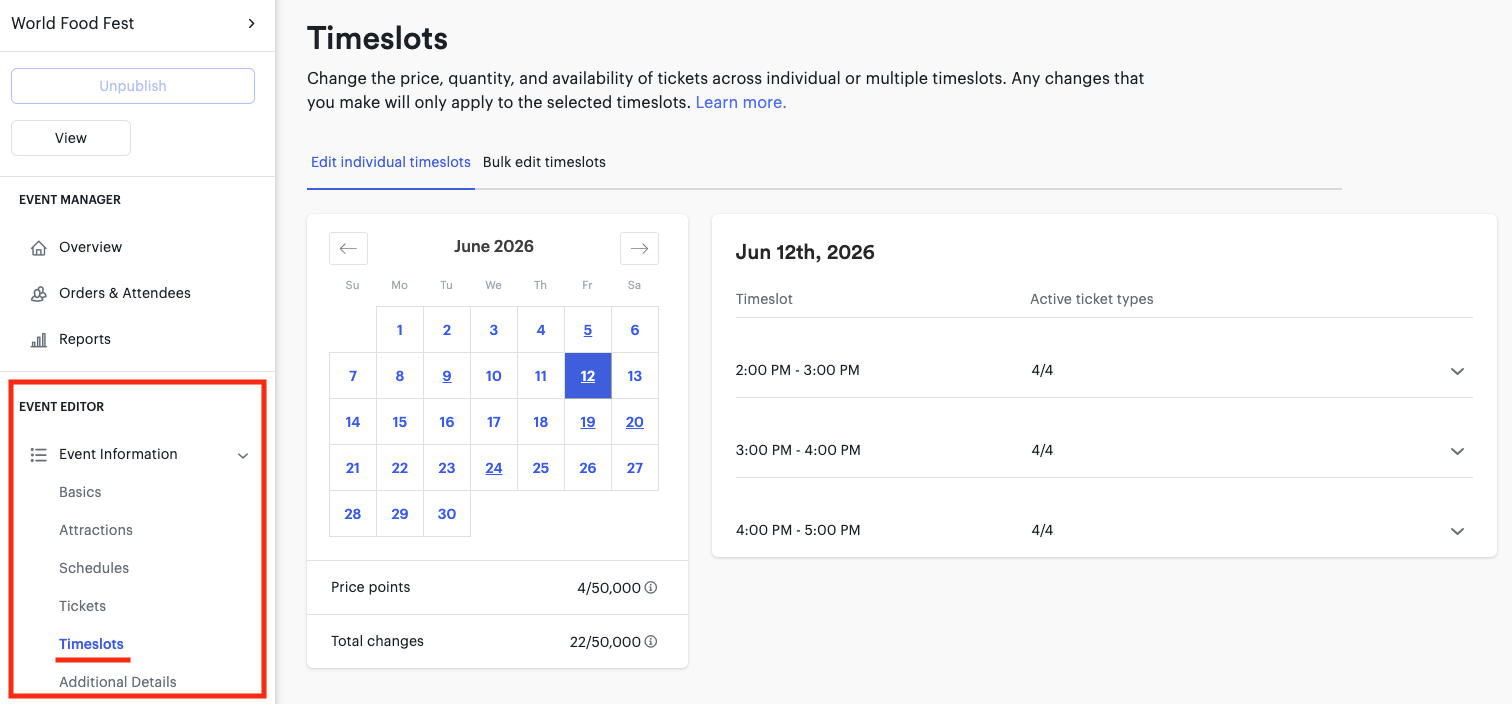Click the Event Information list icon

click(x=39, y=455)
